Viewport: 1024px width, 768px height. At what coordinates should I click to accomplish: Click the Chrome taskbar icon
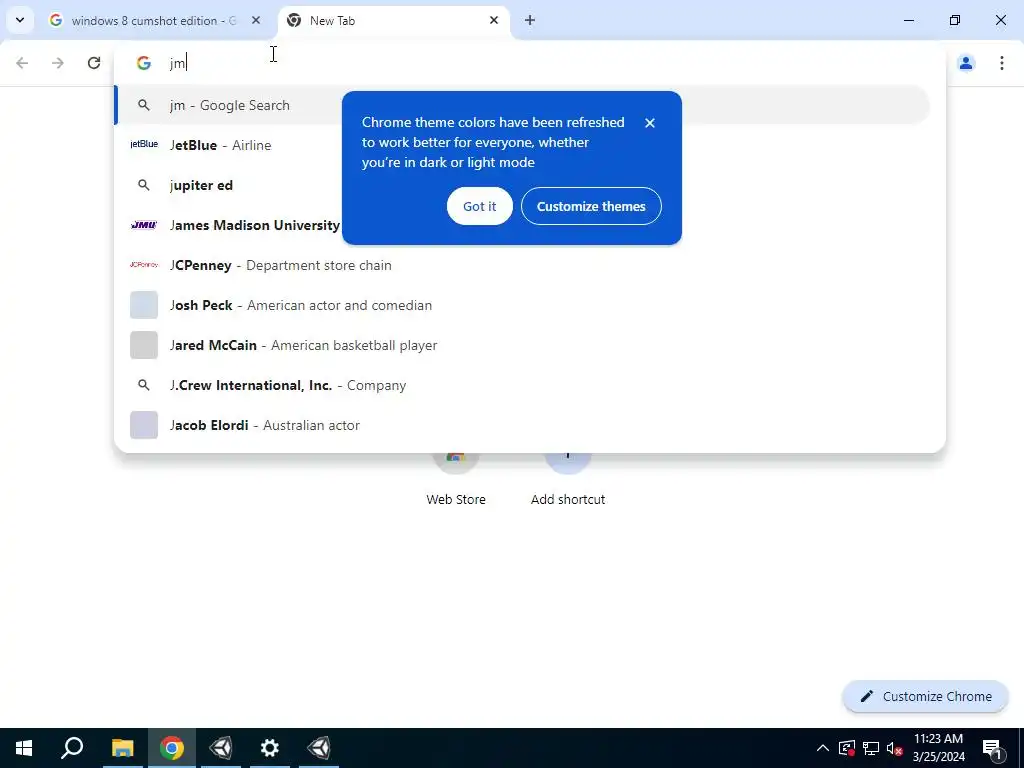172,748
